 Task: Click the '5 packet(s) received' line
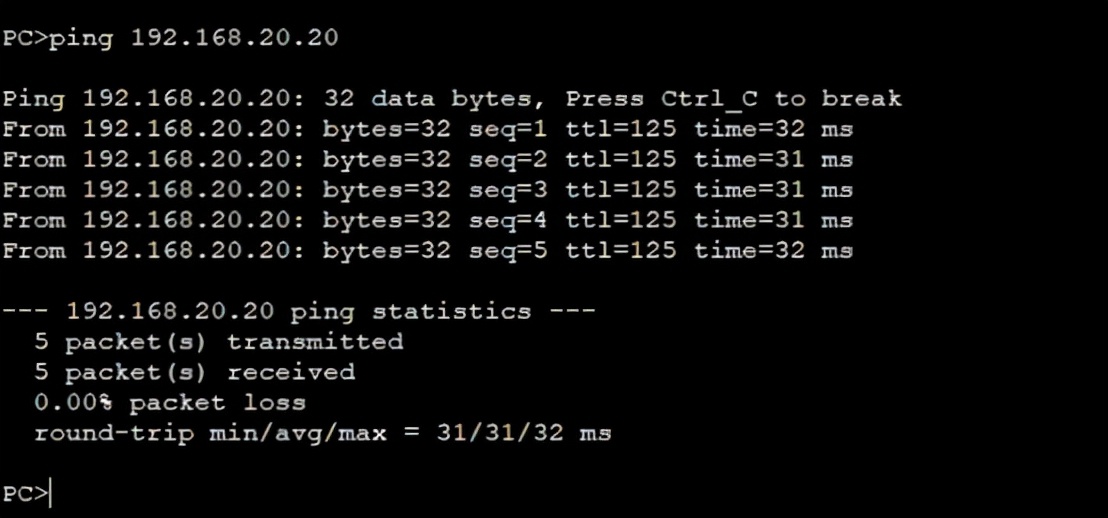tap(194, 372)
